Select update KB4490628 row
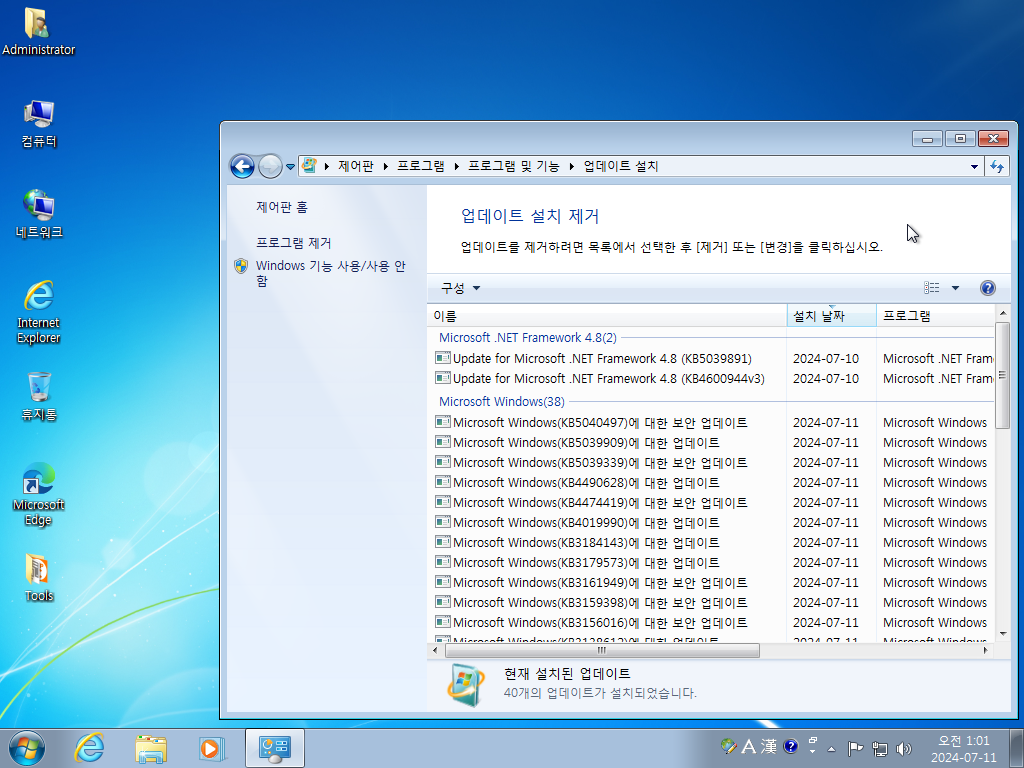This screenshot has width=1024, height=768. [x=714, y=483]
